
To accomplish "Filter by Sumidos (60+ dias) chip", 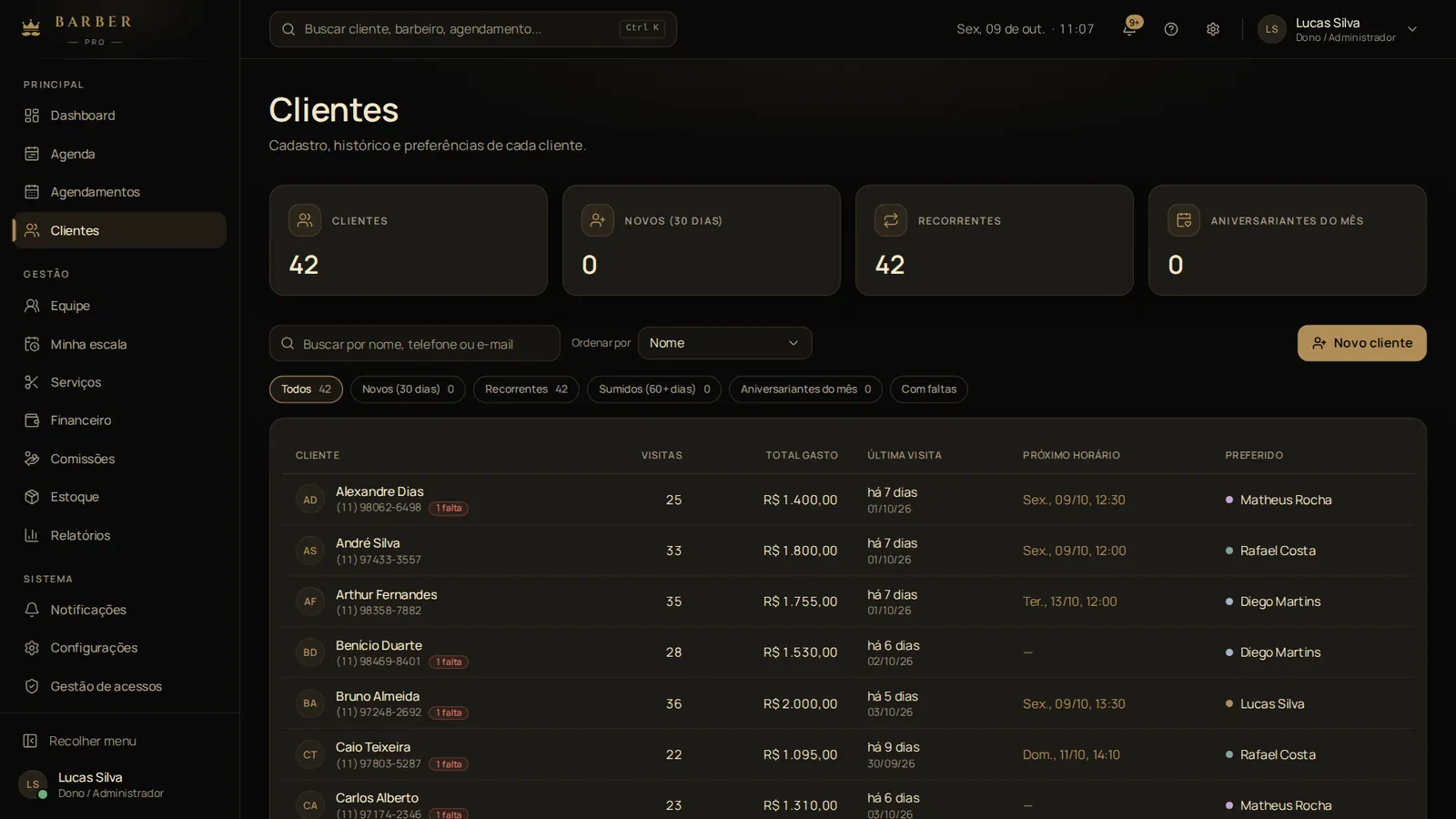I will coord(654,389).
